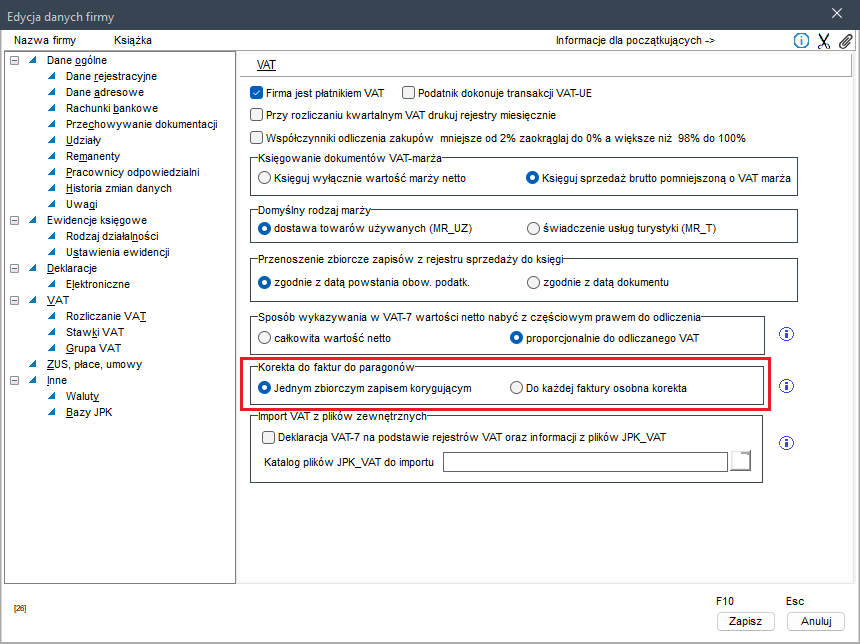Enable Podatnik dokonuje transakcji VAT-UE

click(x=408, y=93)
